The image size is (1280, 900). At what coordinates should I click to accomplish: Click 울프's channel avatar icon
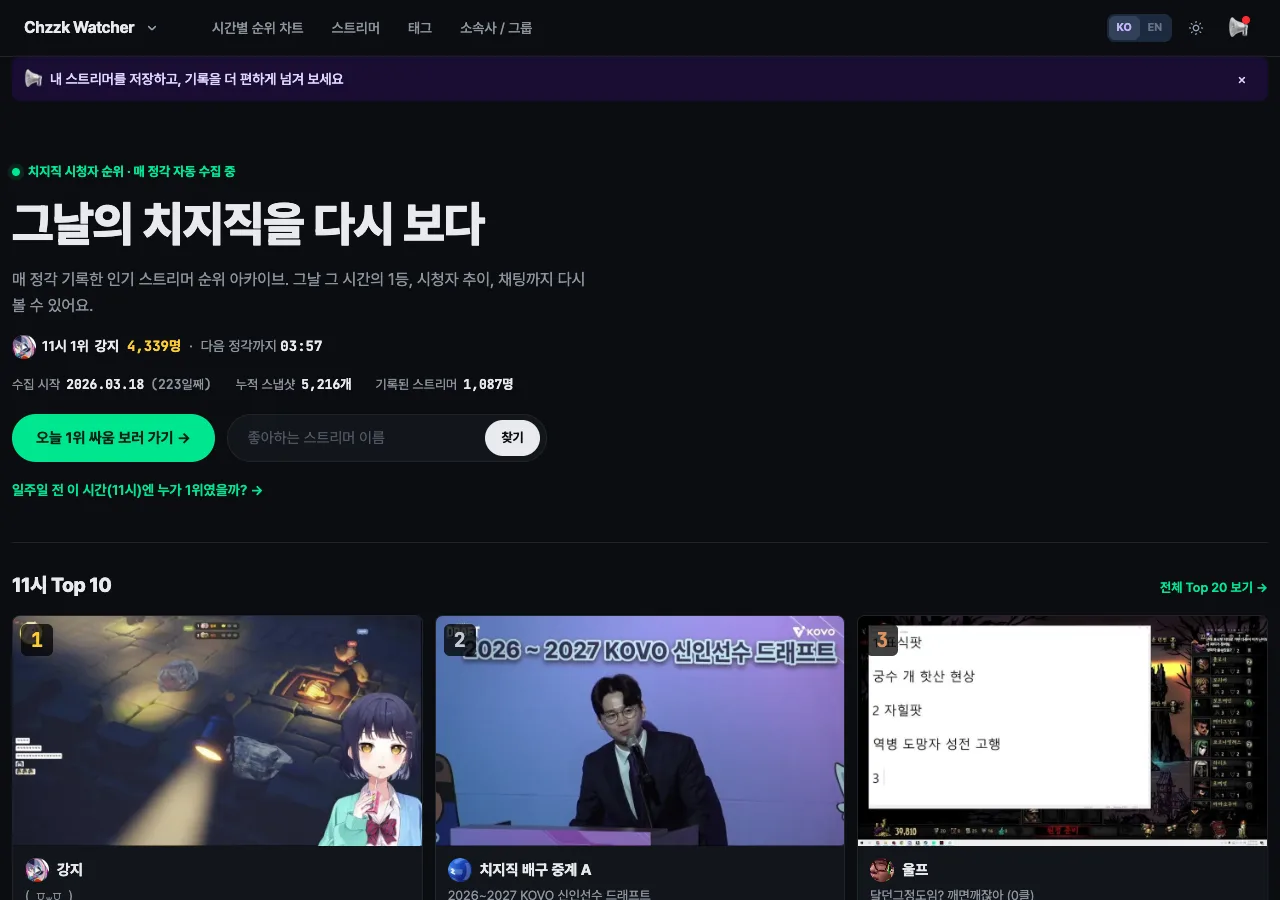(882, 870)
